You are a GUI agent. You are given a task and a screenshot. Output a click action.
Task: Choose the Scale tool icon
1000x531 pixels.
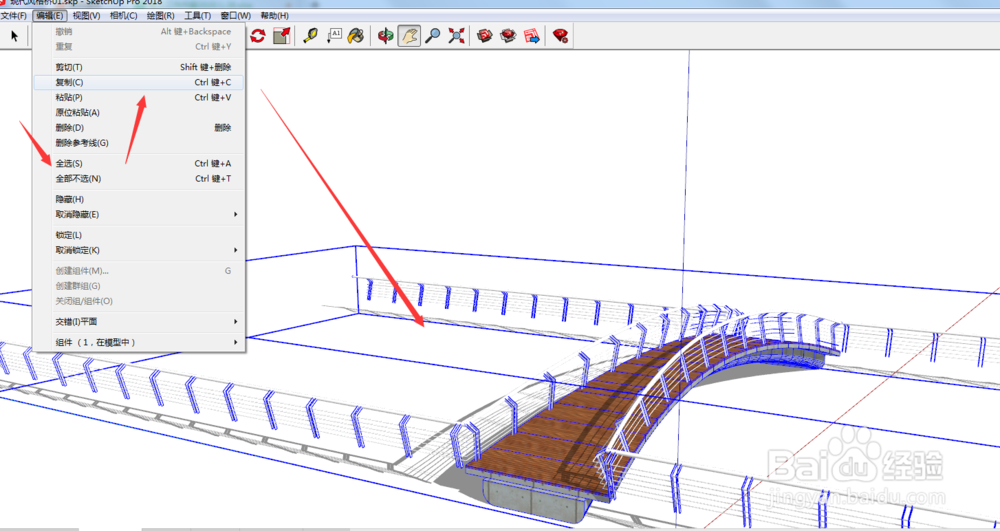click(x=281, y=36)
